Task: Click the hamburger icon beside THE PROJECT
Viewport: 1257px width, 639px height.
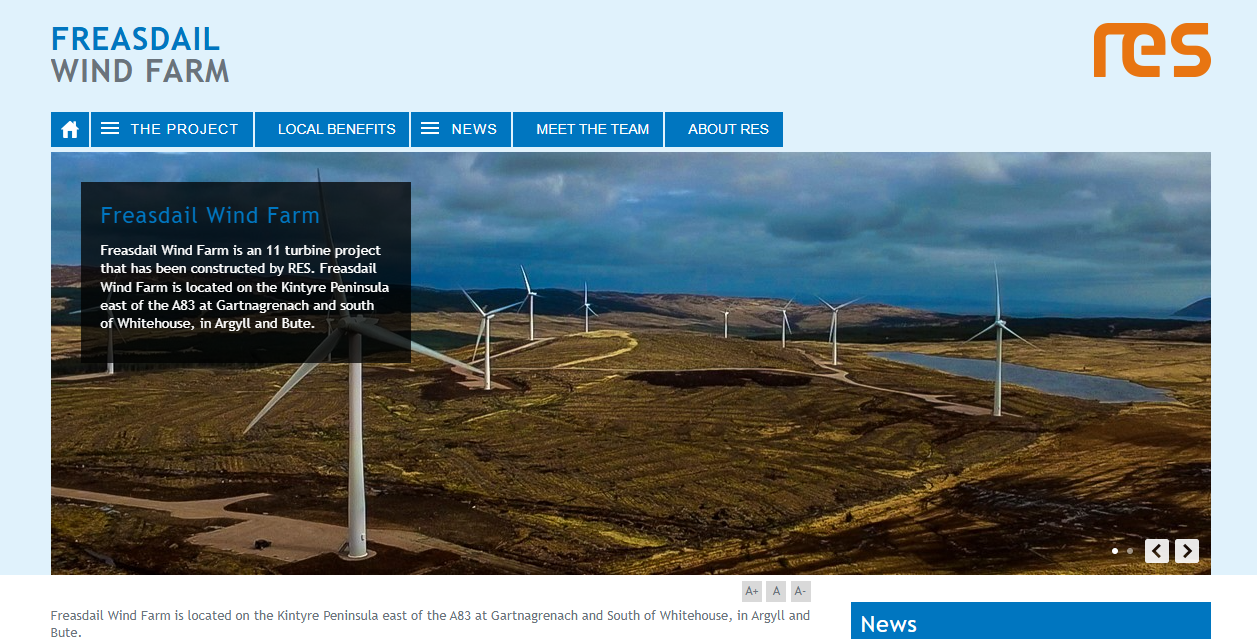Action: point(109,128)
